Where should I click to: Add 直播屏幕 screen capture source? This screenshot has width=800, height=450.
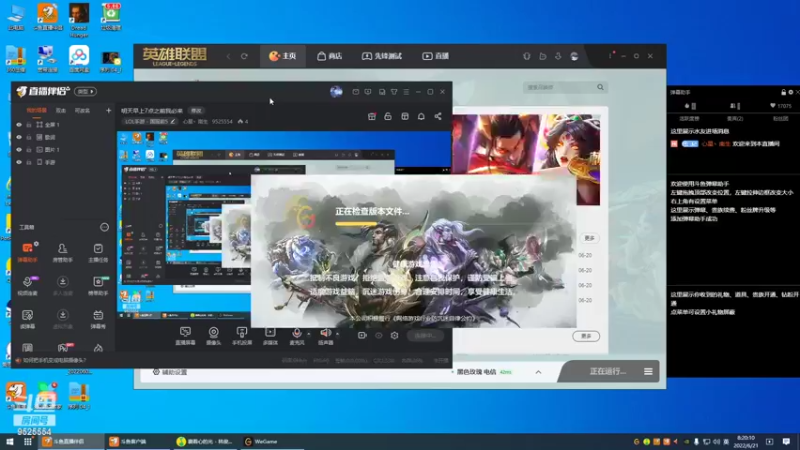tap(185, 336)
